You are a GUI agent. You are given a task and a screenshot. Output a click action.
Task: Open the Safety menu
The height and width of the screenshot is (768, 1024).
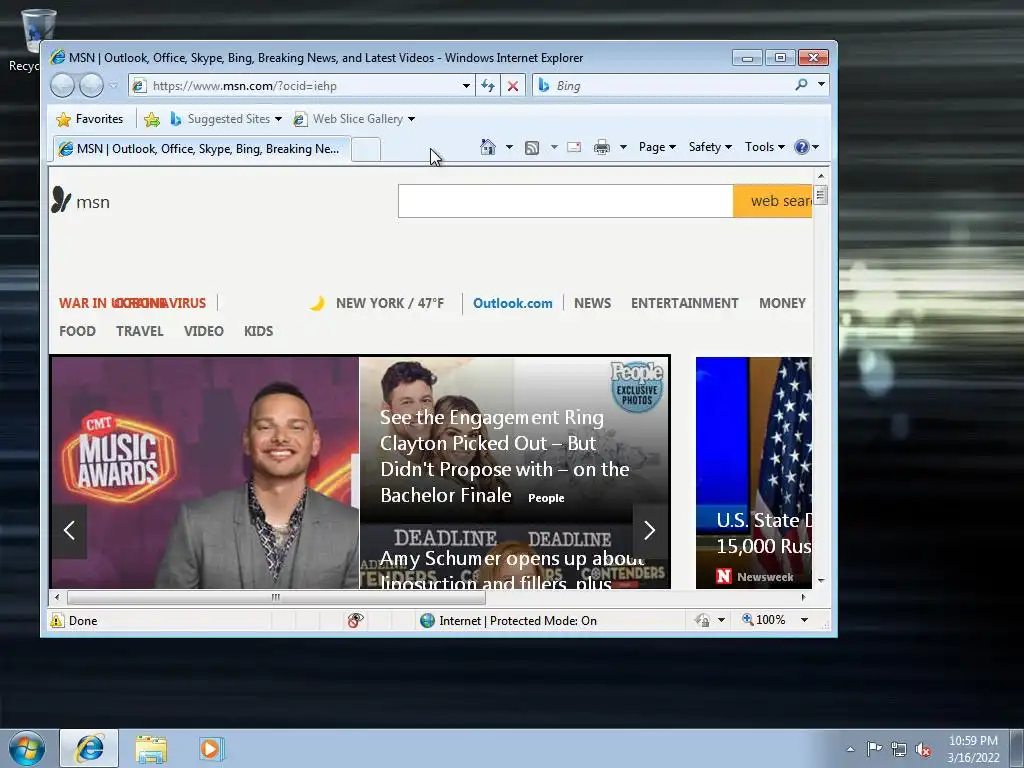710,147
